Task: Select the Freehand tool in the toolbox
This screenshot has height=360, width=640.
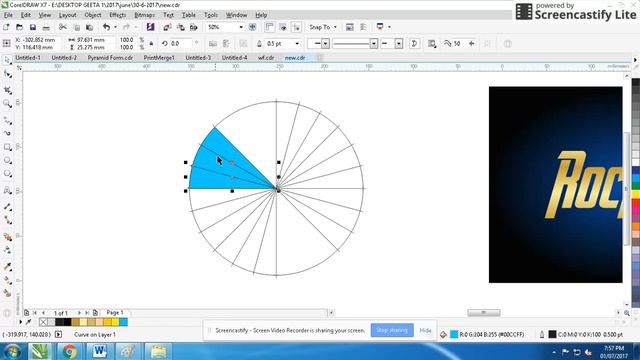Action: pyautogui.click(x=7, y=120)
